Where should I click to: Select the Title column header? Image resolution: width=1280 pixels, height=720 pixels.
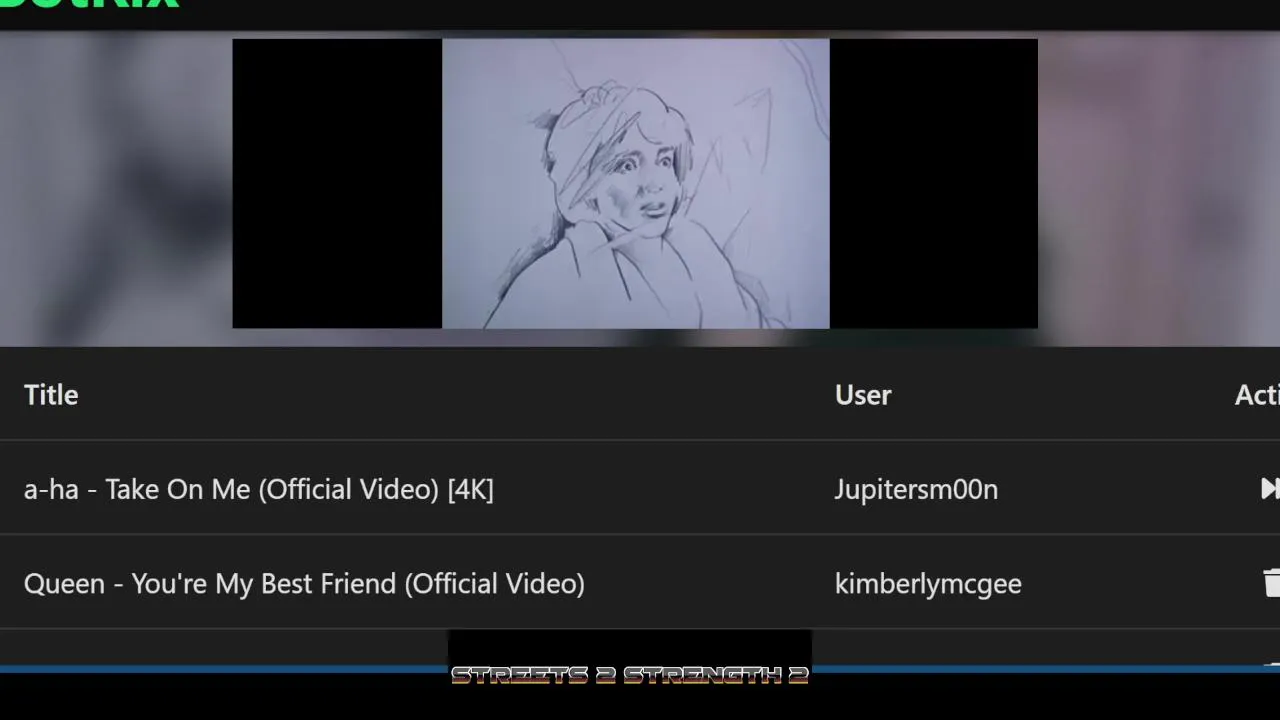51,395
